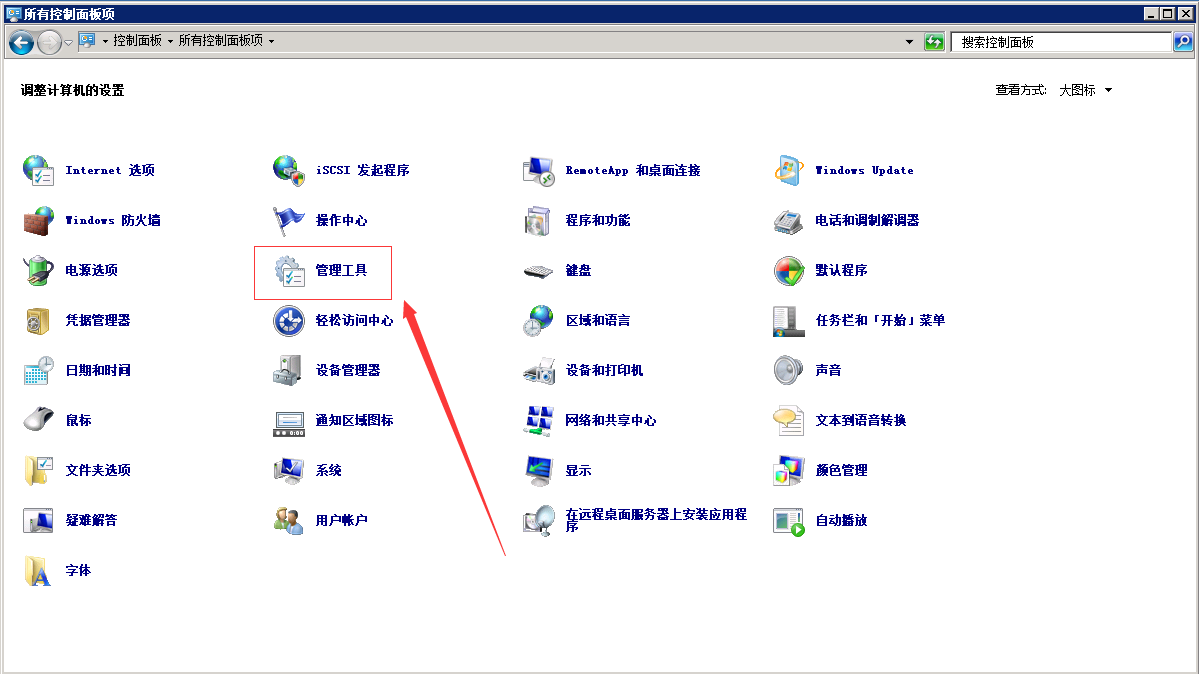1199x674 pixels.
Task: Open the 凭据管理器 safe icon
Action: point(37,321)
